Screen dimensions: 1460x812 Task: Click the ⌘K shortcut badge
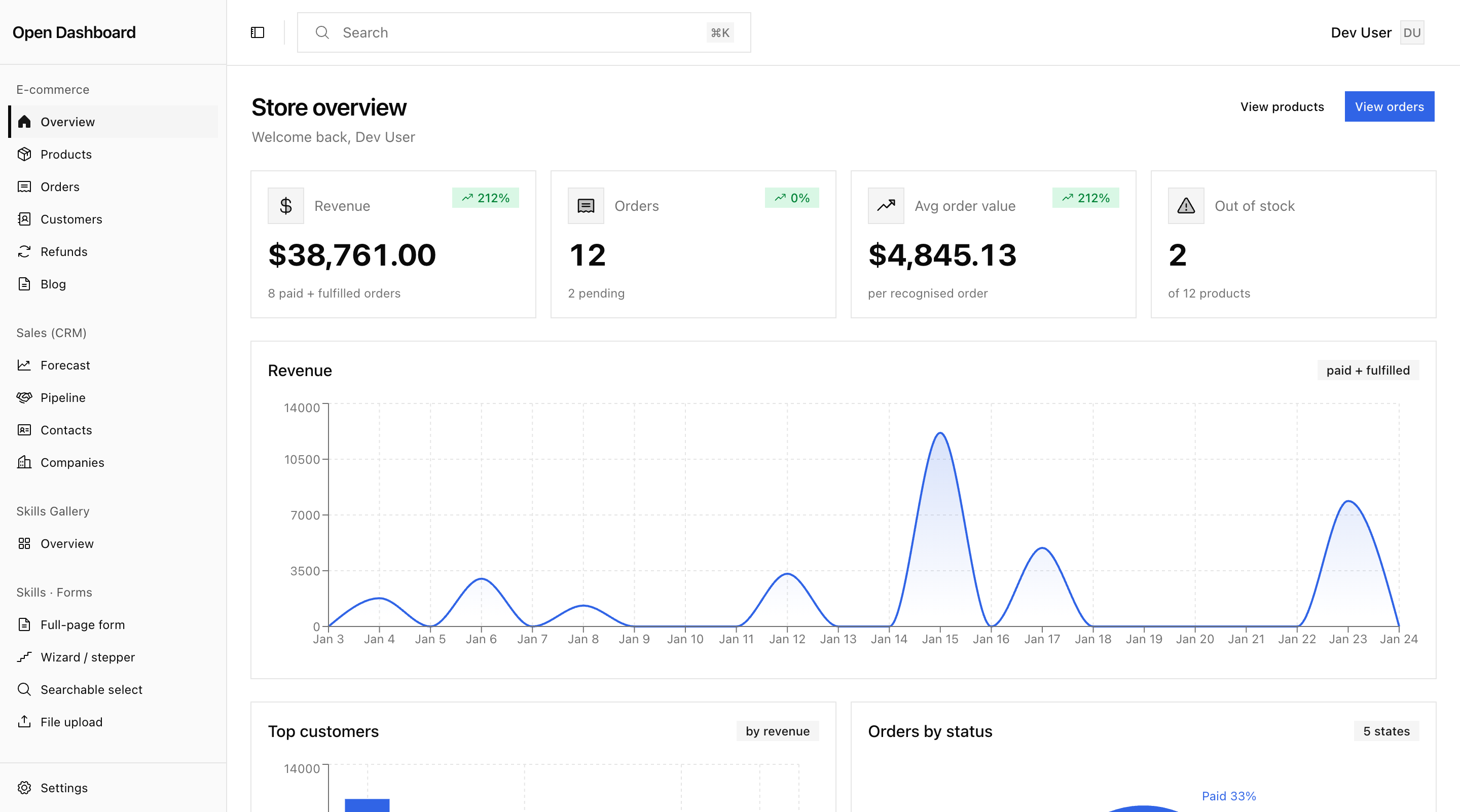coord(720,32)
